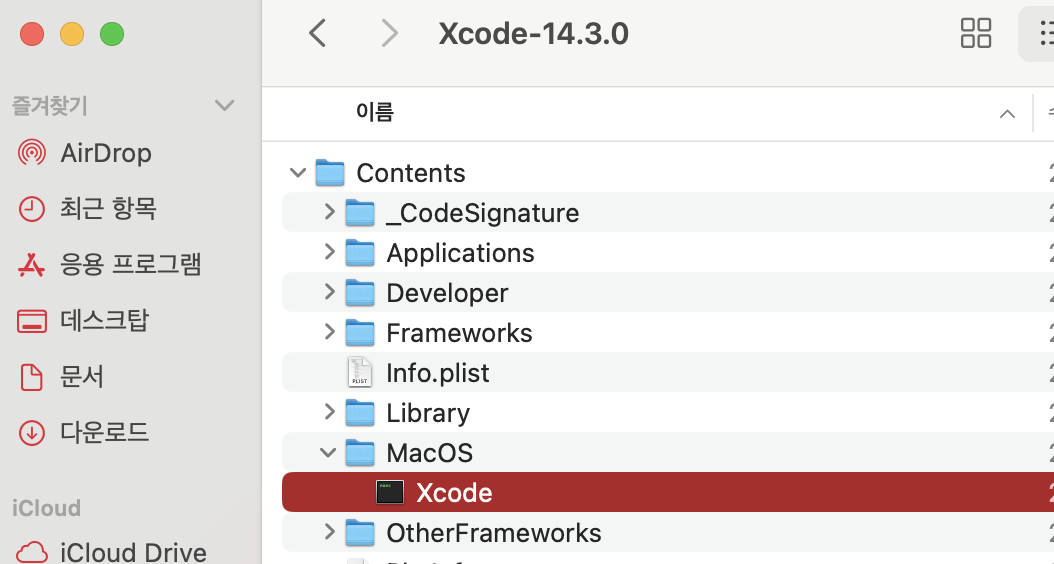The width and height of the screenshot is (1054, 564).
Task: Minimize the window with the yellow button
Action: point(72,34)
